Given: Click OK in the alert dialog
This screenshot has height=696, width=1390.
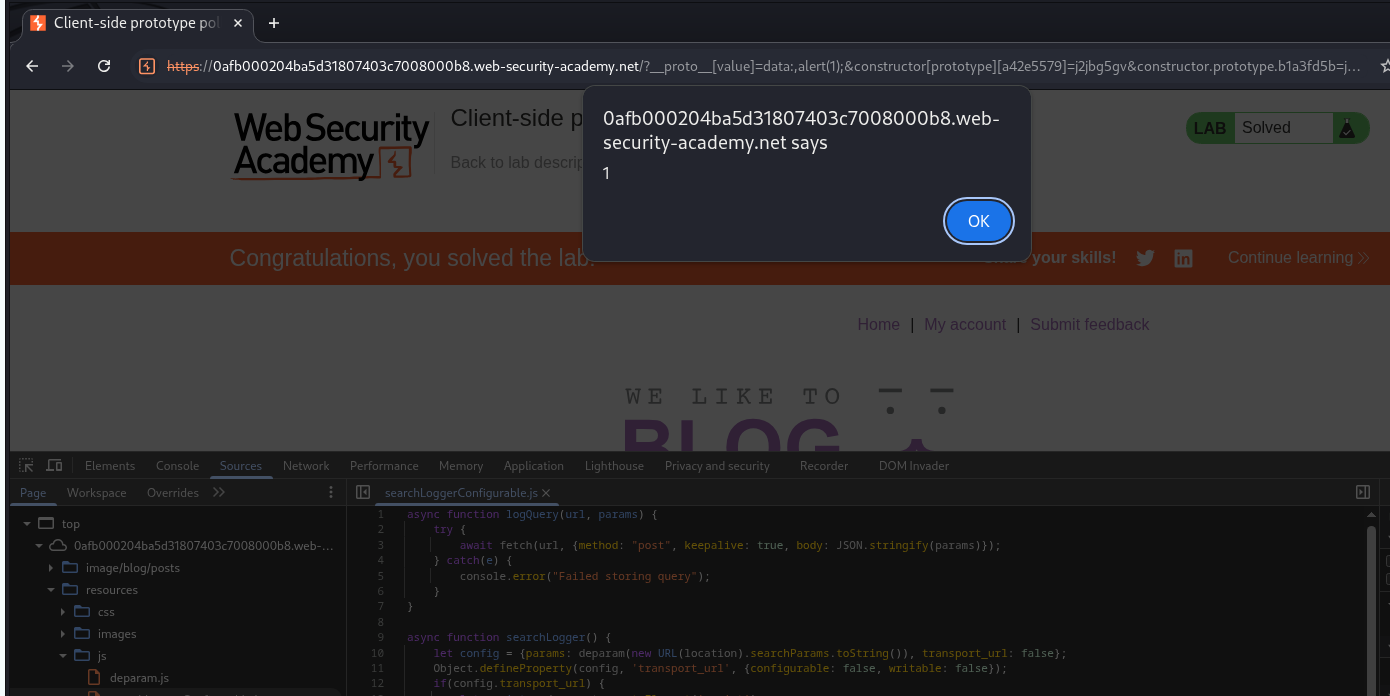Looking at the screenshot, I should (x=978, y=221).
